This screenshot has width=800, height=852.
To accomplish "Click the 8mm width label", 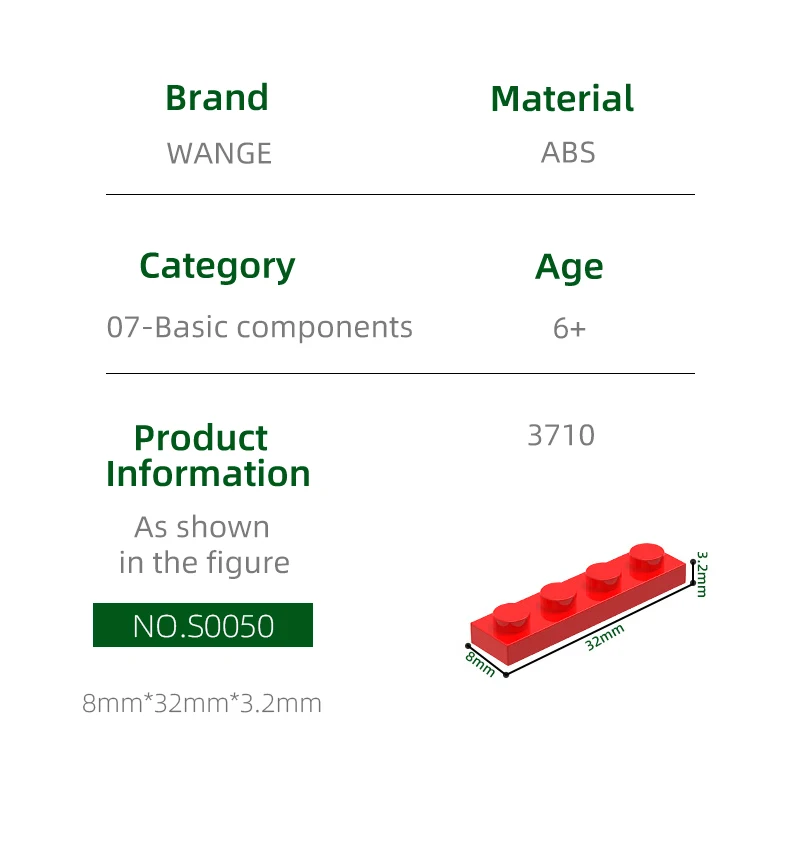I will [480, 664].
